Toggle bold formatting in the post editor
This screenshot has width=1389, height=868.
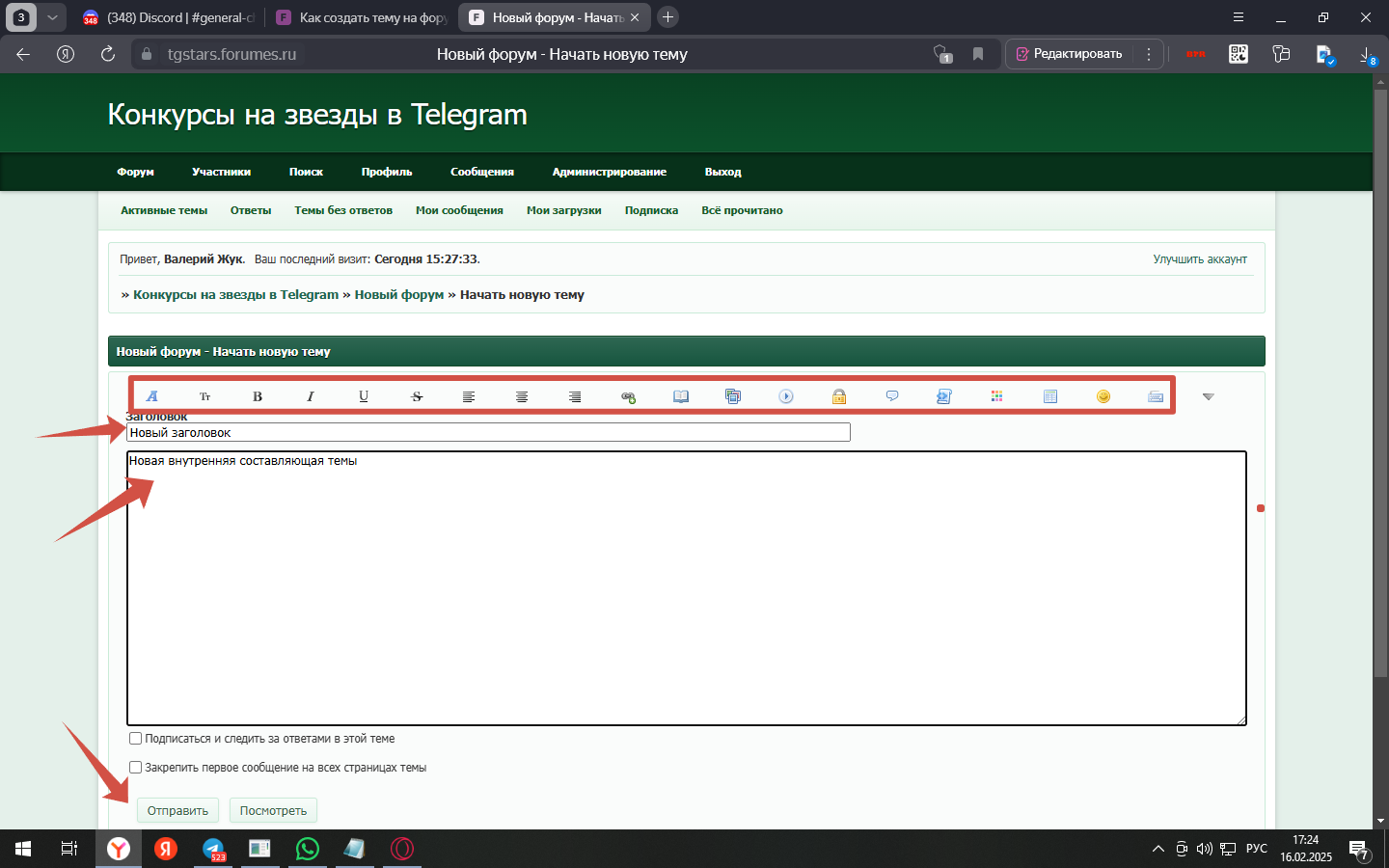(x=258, y=396)
